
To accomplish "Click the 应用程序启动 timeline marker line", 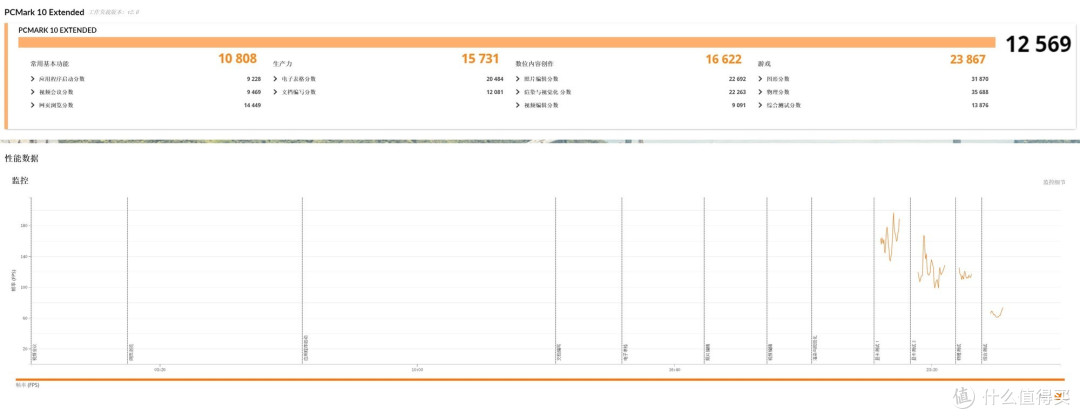I will [x=302, y=280].
